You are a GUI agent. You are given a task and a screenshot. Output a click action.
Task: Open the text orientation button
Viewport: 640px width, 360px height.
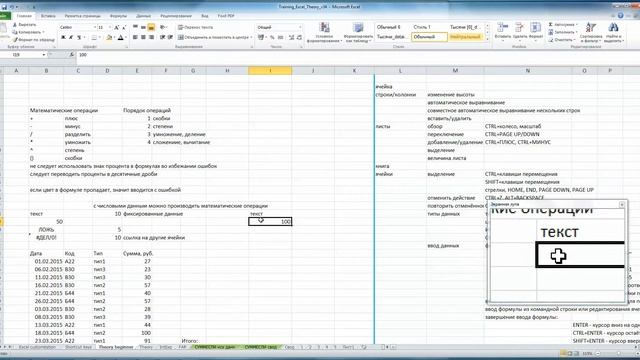tap(163, 27)
